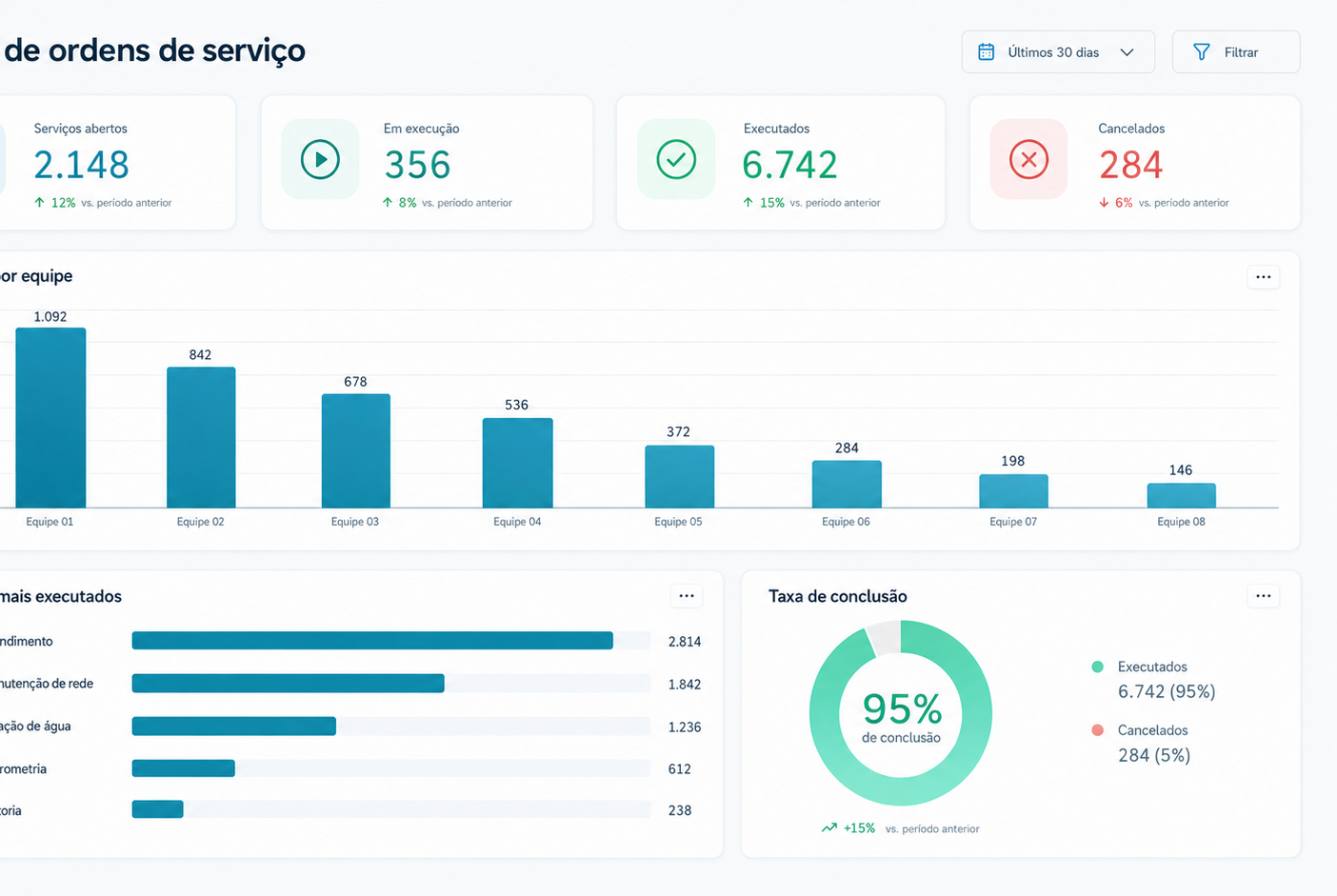Click the checkmark icon on Executados card
Image resolution: width=1337 pixels, height=896 pixels.
676,159
